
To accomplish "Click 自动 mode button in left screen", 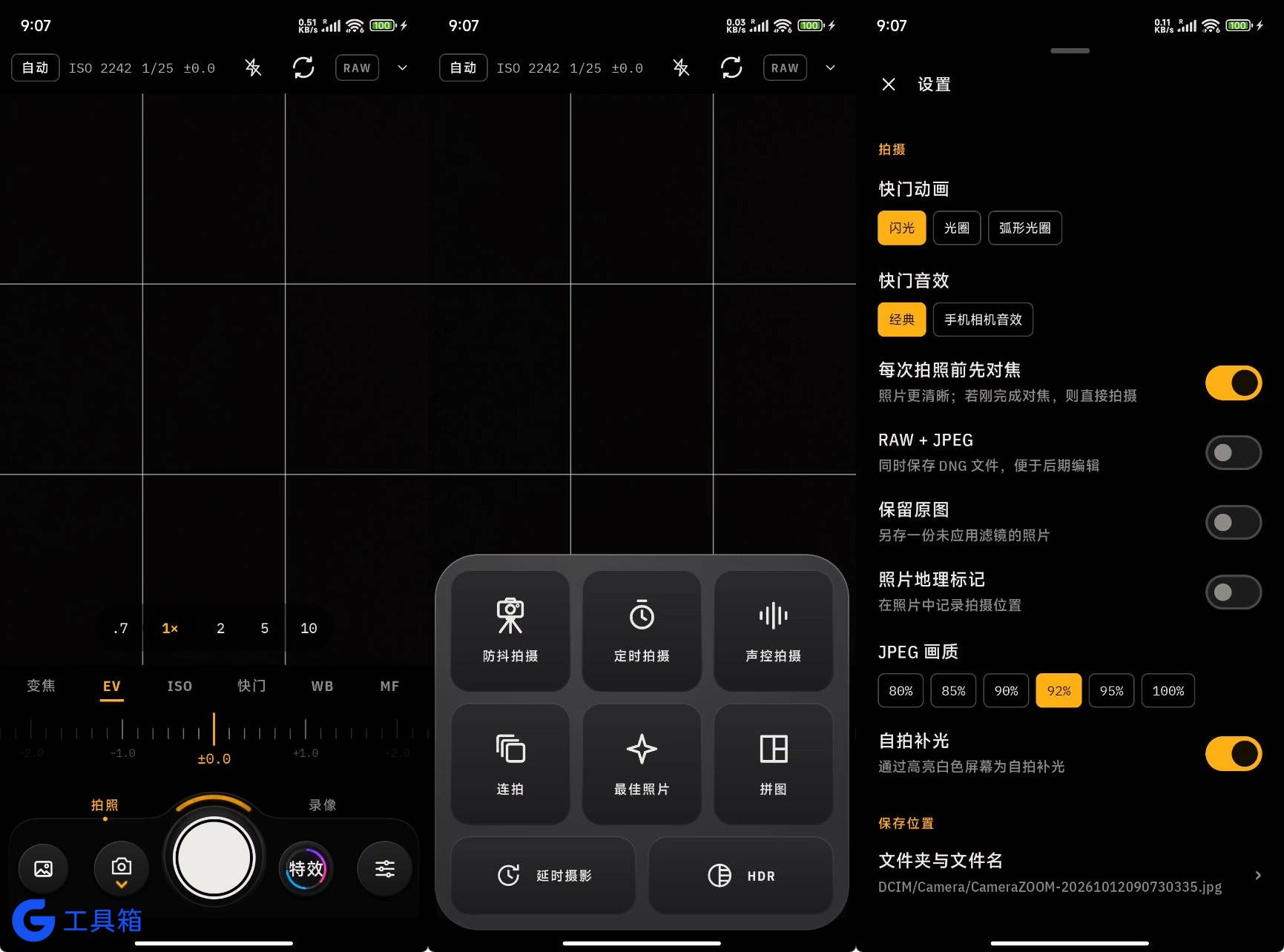I will pos(35,68).
